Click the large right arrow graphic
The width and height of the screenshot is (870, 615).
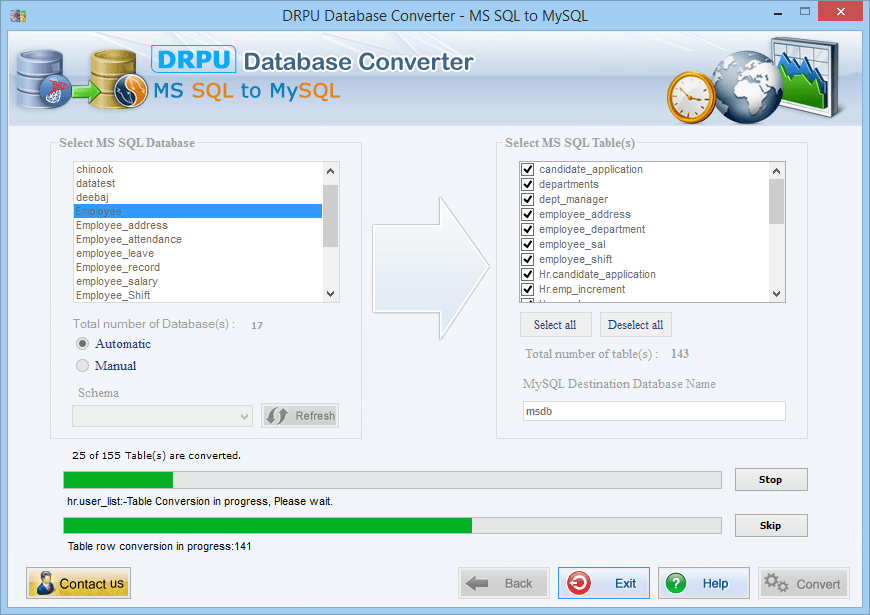click(431, 268)
